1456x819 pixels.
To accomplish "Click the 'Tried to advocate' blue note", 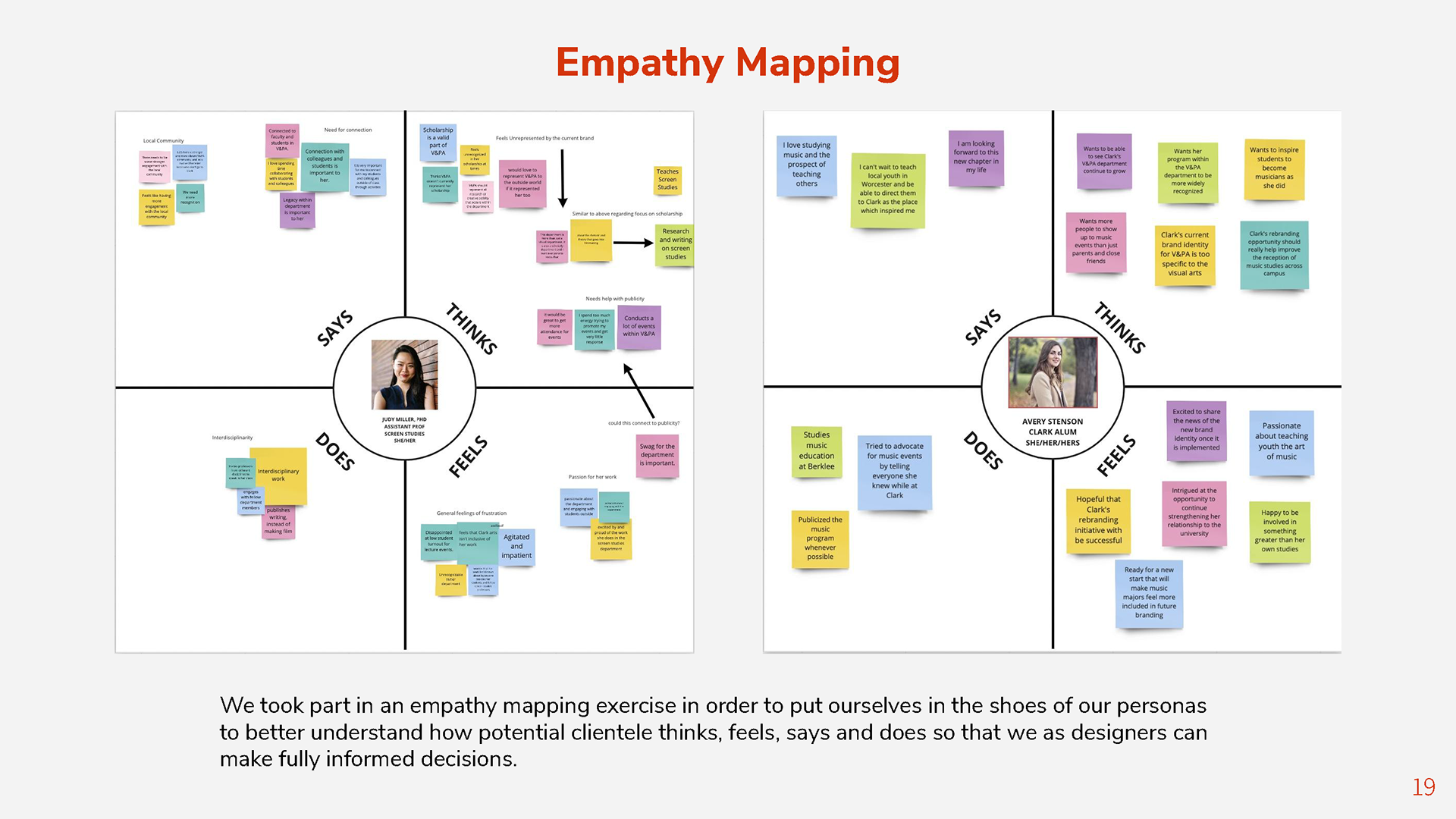I will (x=894, y=471).
